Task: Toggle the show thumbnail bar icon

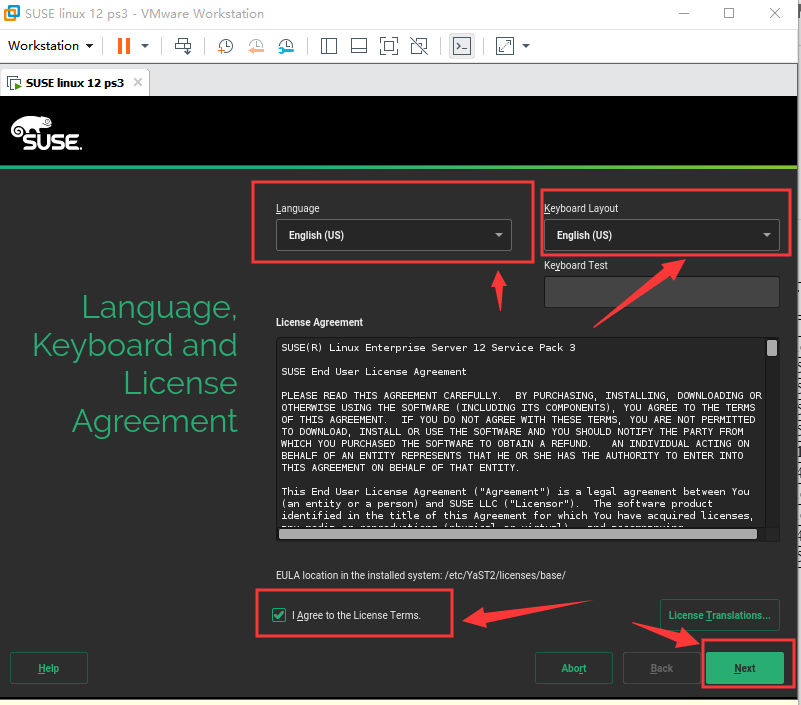Action: (358, 46)
